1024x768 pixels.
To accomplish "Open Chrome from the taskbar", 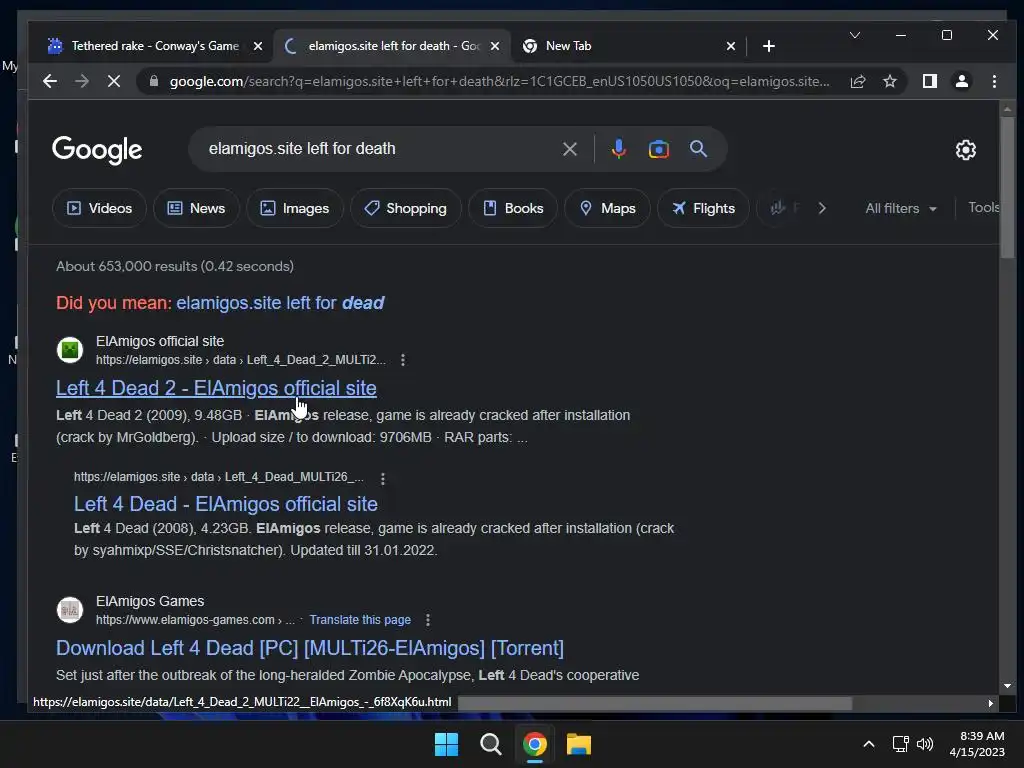I will click(535, 744).
